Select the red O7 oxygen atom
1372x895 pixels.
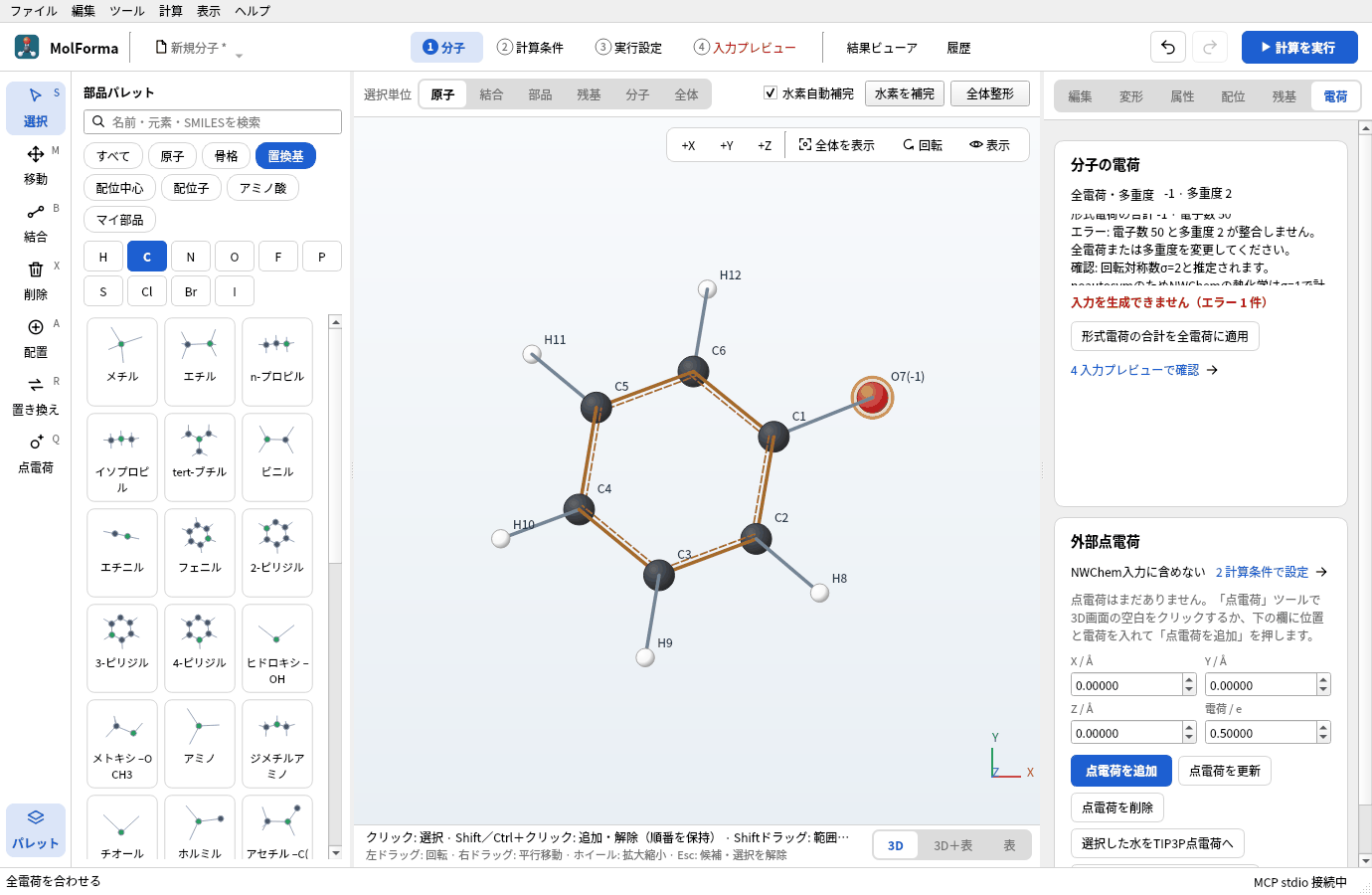click(872, 397)
